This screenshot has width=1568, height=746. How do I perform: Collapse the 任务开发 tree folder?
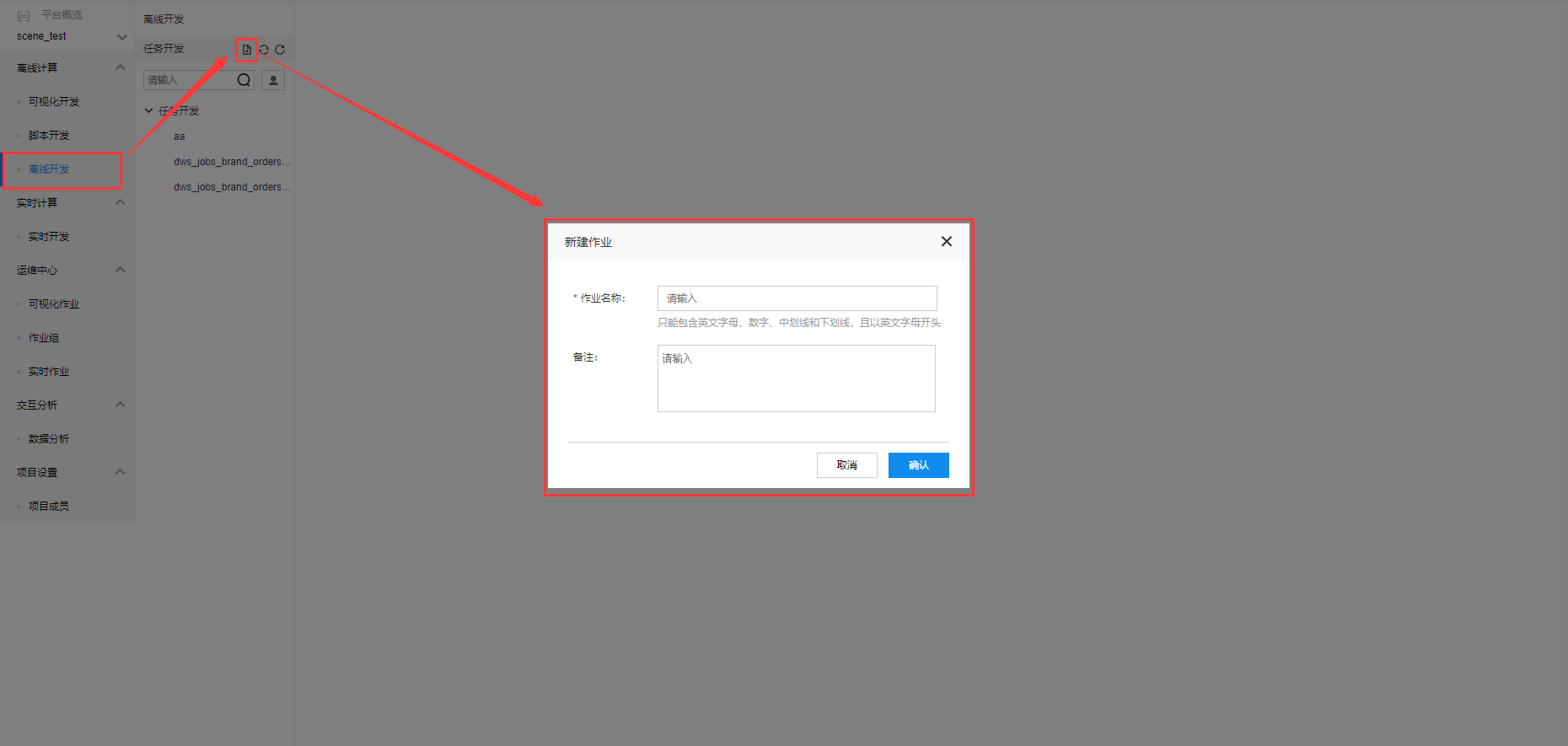click(149, 110)
